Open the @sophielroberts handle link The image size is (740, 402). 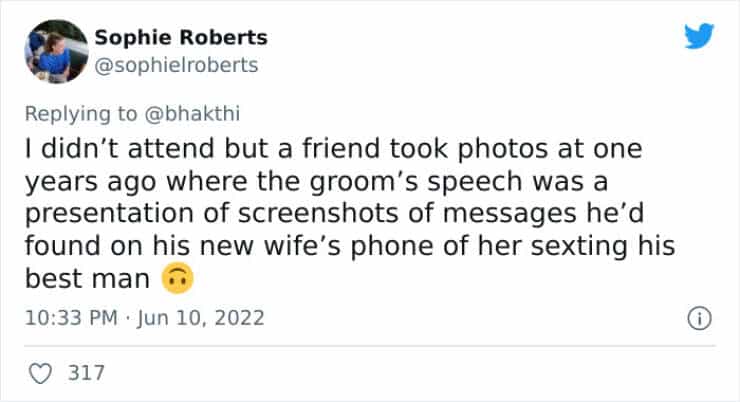coord(176,65)
